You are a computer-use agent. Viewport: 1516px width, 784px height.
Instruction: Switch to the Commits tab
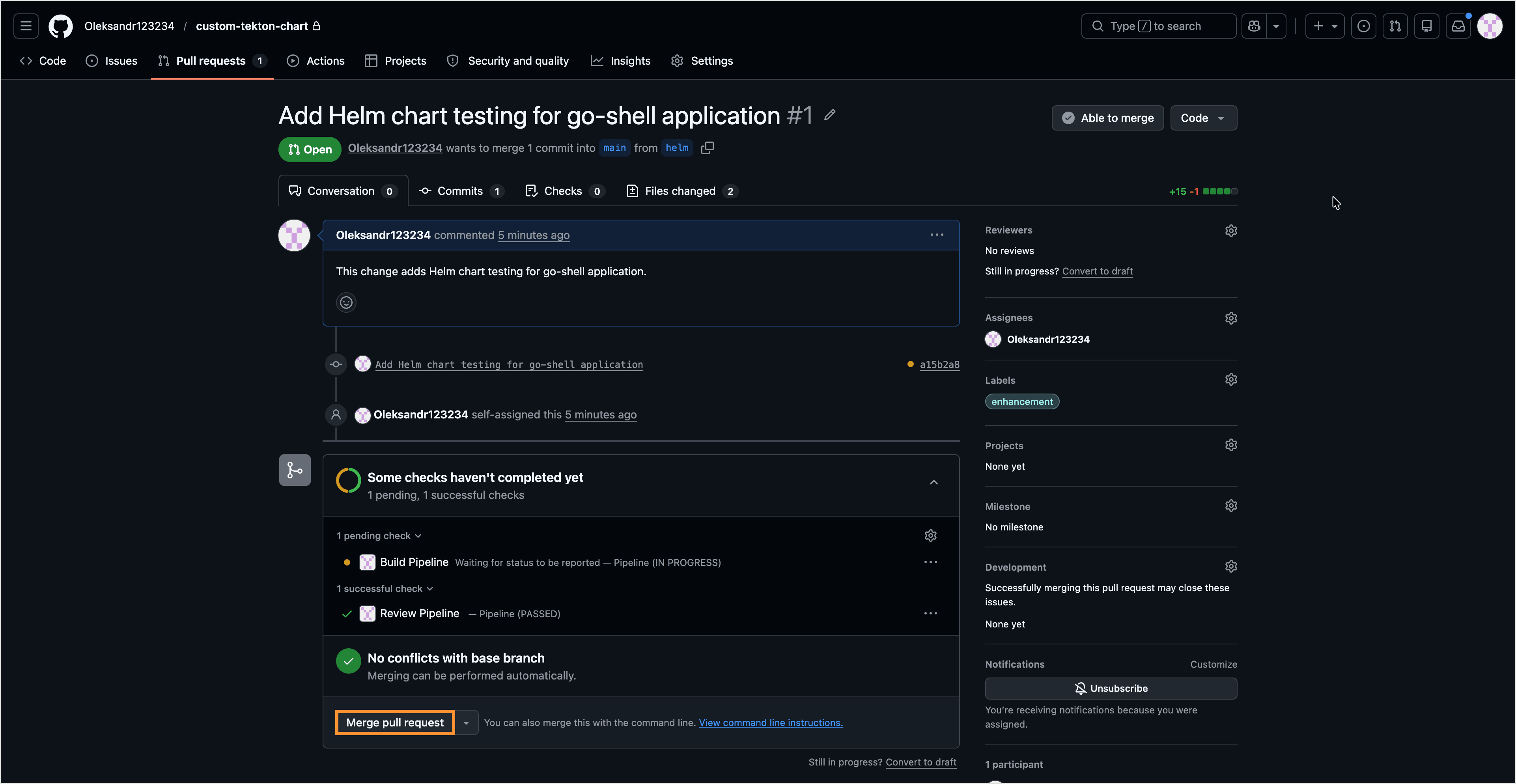point(461,191)
